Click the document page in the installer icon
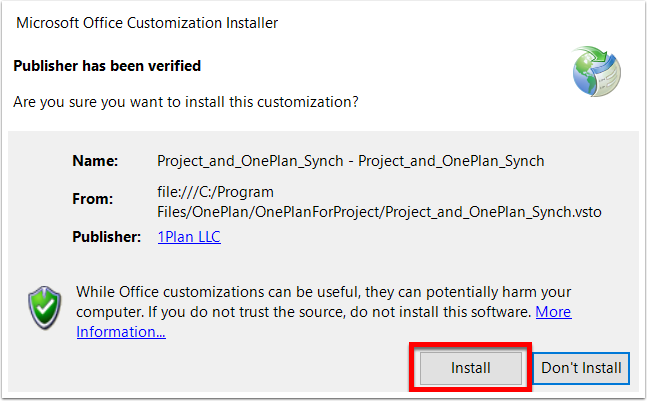This screenshot has height=401, width=647. pyautogui.click(x=609, y=78)
